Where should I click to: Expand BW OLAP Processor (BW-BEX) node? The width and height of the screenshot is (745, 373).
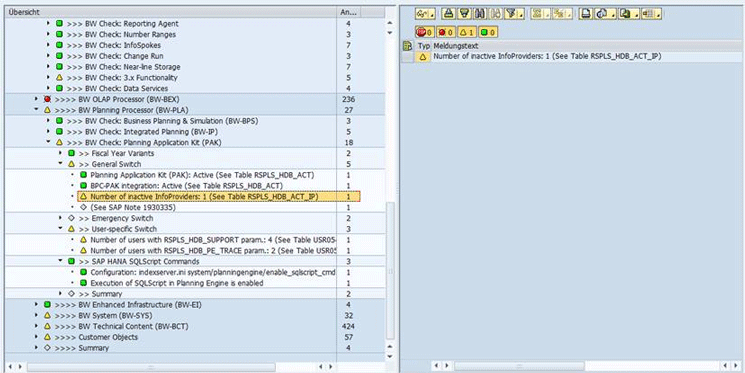click(x=37, y=99)
